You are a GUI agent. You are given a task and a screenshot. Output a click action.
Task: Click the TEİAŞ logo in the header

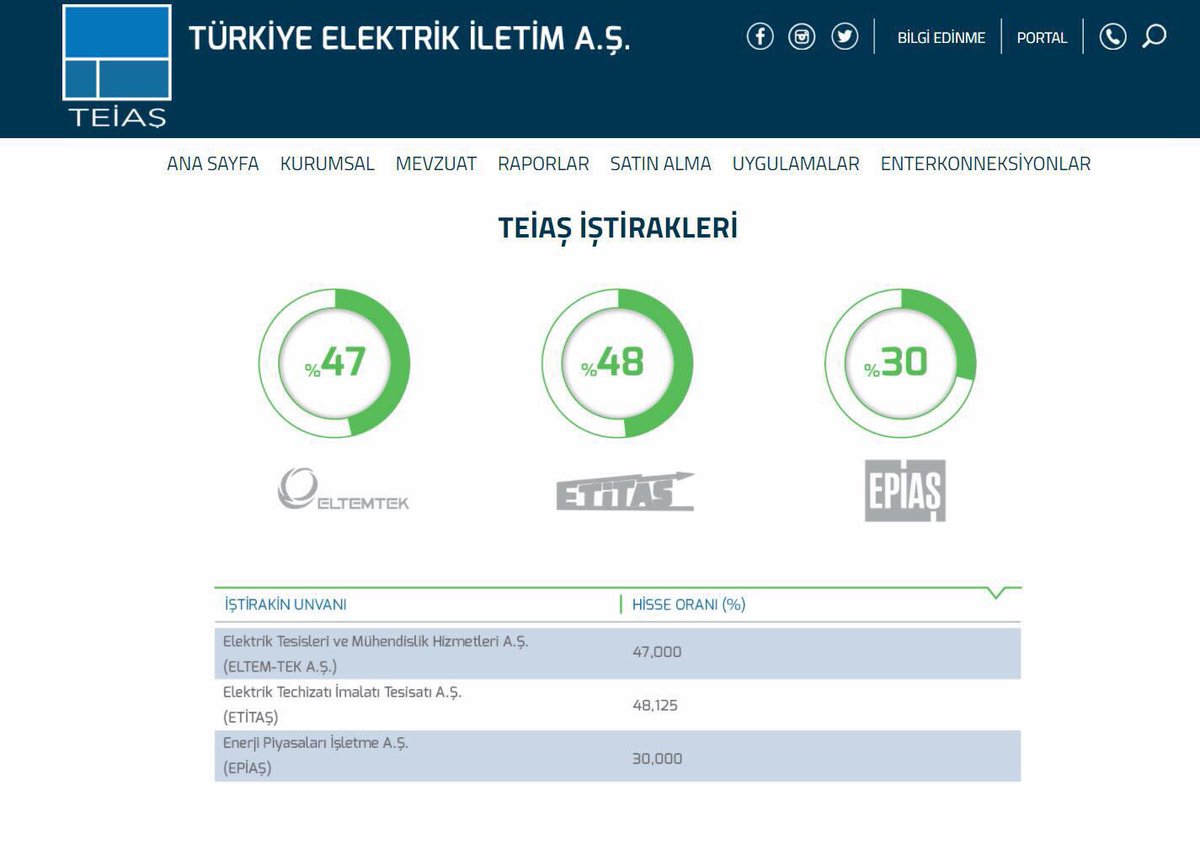tap(116, 66)
